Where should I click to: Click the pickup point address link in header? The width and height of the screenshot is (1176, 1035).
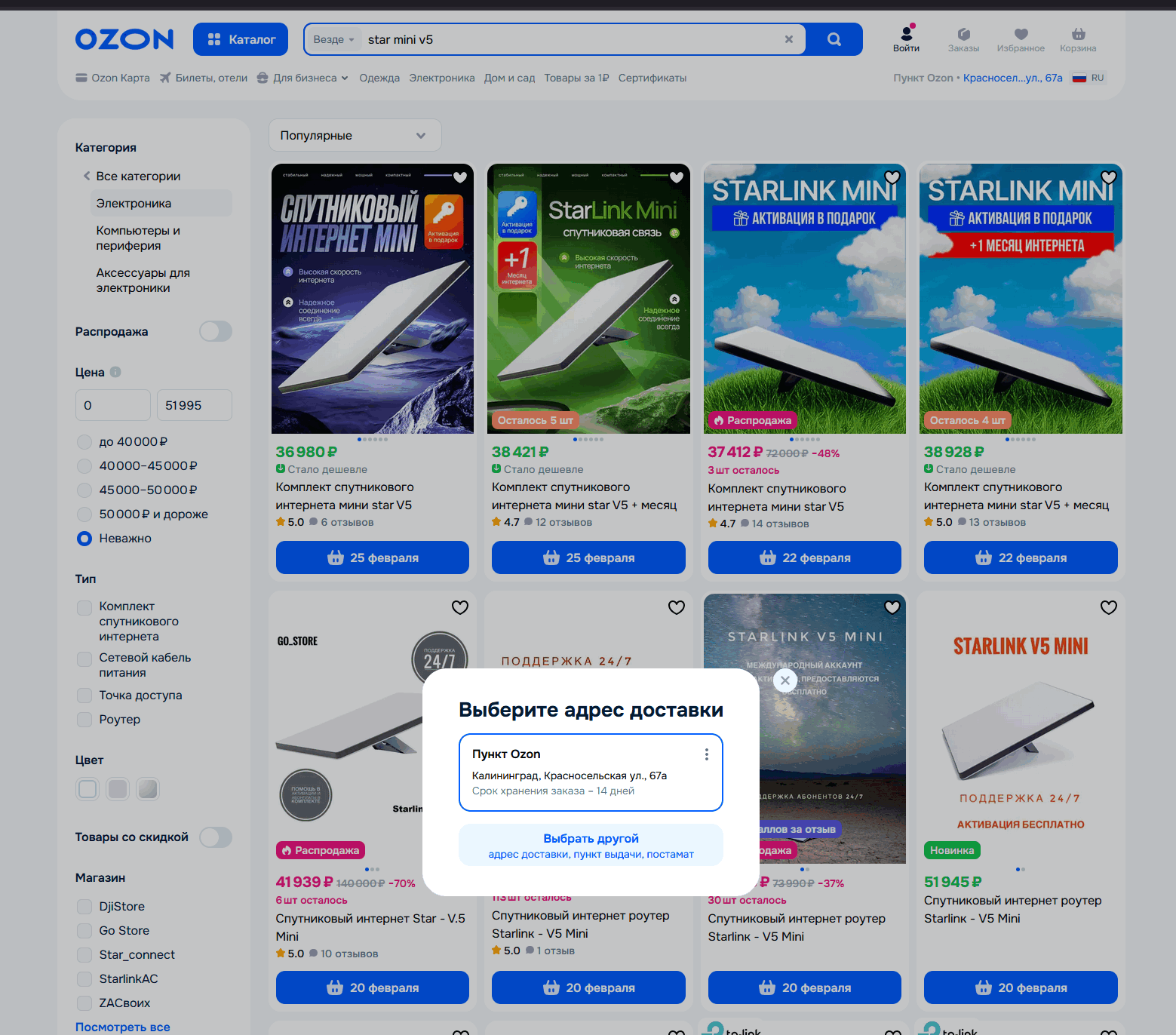(x=1012, y=78)
